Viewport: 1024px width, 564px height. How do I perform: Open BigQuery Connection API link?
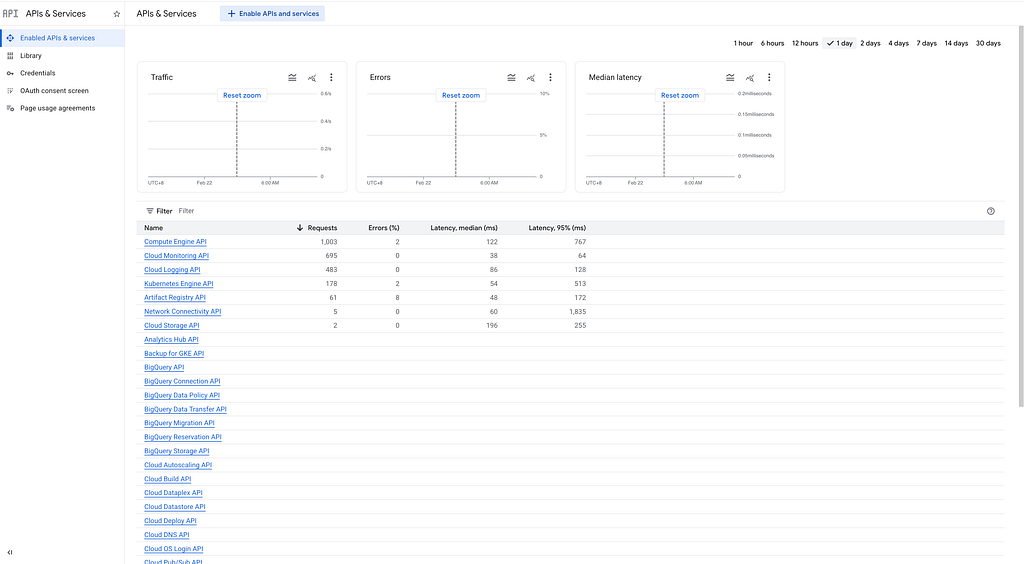click(x=182, y=381)
